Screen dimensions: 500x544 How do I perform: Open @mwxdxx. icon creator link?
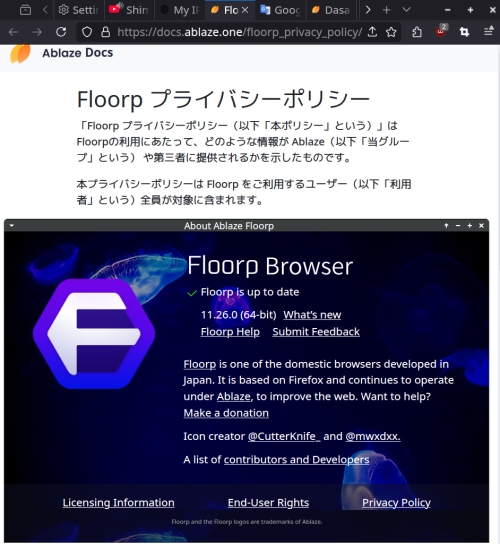tap(373, 436)
